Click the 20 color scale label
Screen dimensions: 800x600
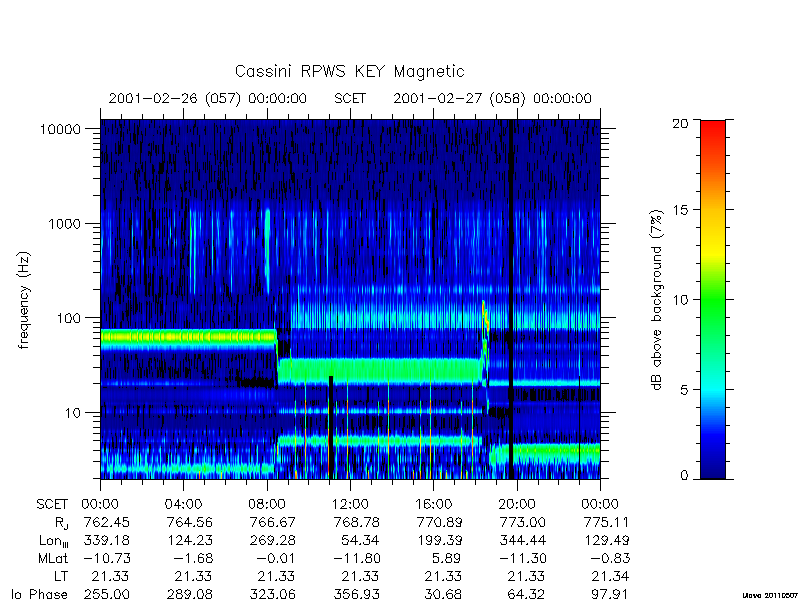click(x=681, y=123)
